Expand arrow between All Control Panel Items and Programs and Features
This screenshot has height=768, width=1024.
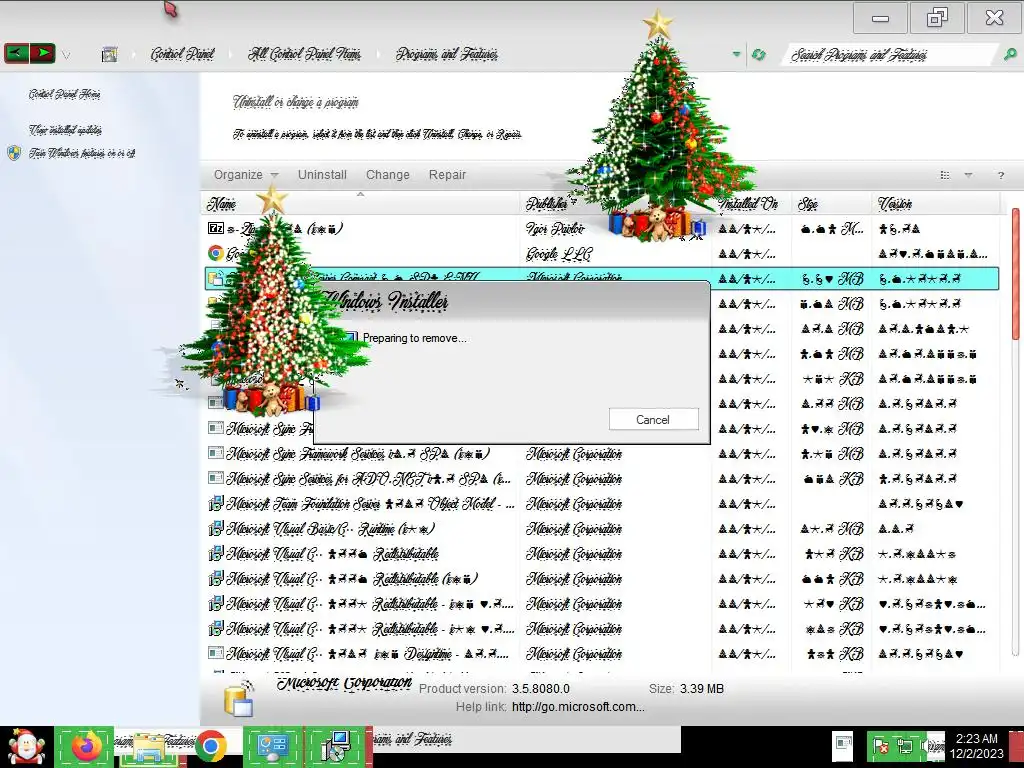click(x=379, y=55)
